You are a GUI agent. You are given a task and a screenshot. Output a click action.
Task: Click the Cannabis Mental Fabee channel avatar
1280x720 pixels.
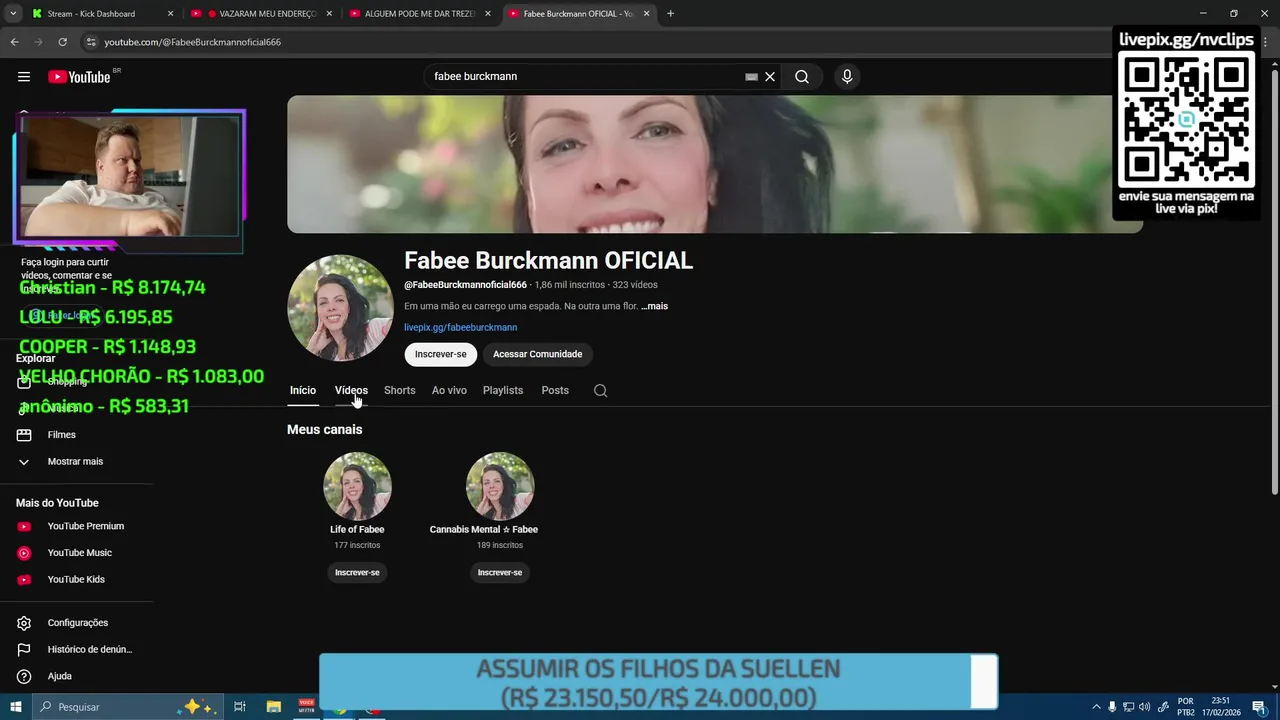pyautogui.click(x=500, y=486)
